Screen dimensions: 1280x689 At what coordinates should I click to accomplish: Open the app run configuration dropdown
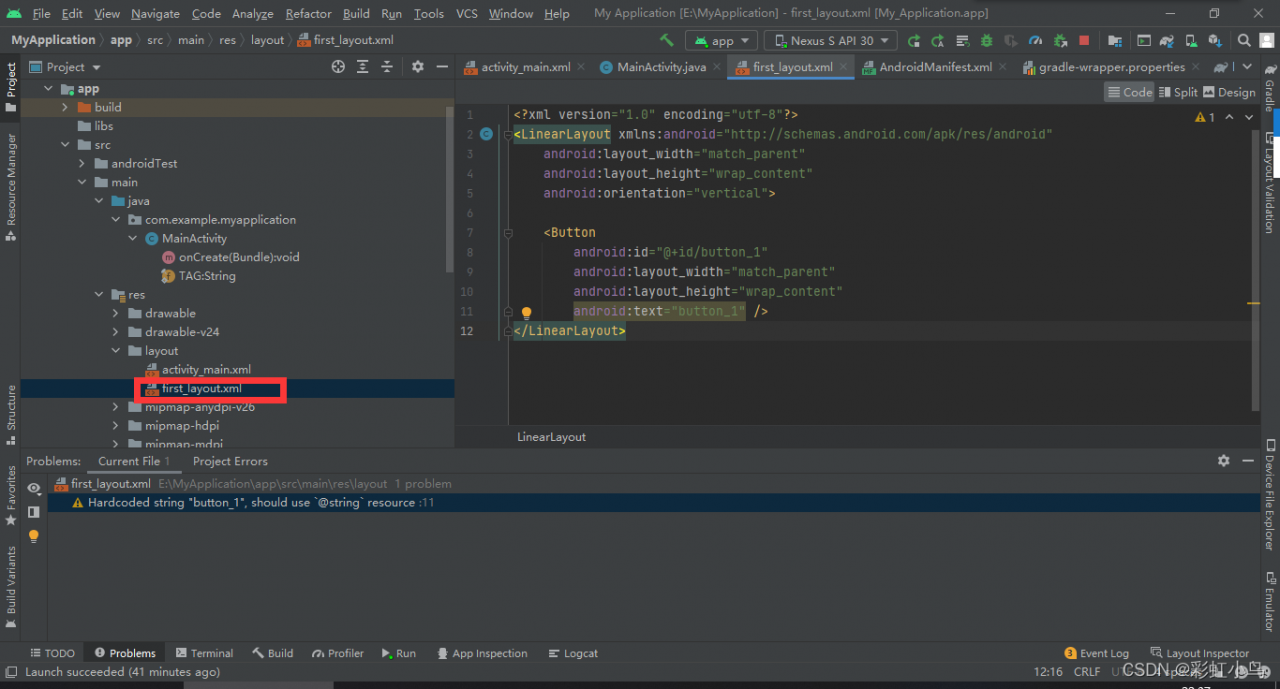coord(720,41)
